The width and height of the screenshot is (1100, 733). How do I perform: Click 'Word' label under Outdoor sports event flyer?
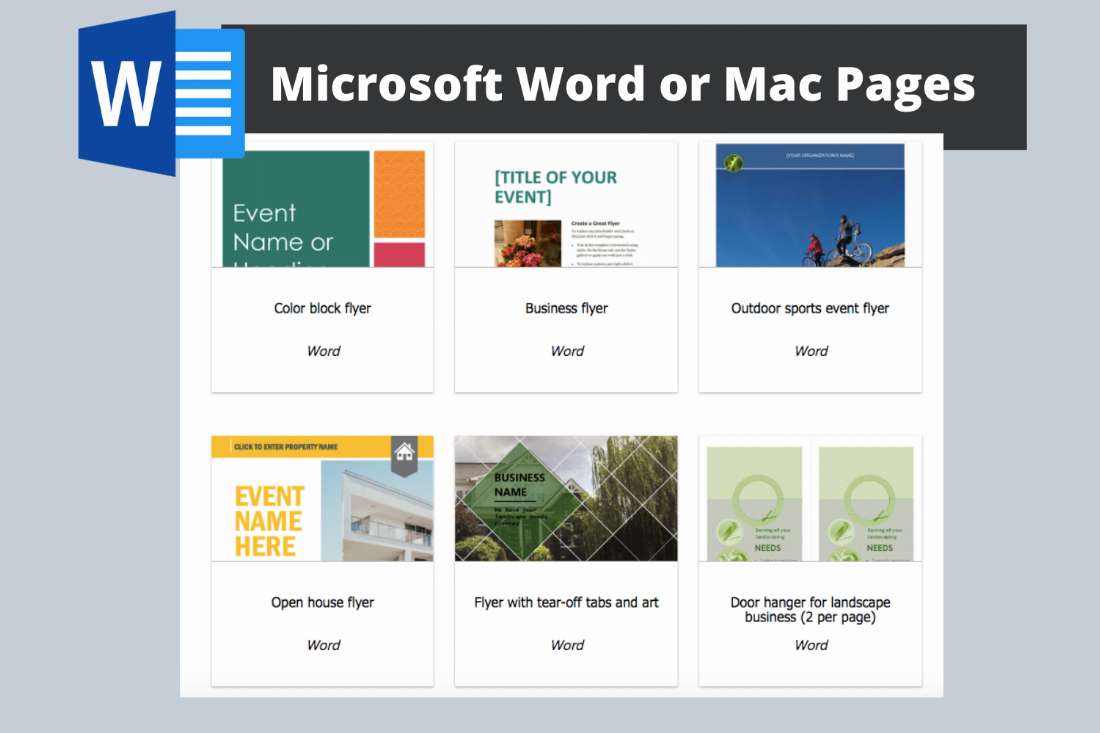(811, 351)
